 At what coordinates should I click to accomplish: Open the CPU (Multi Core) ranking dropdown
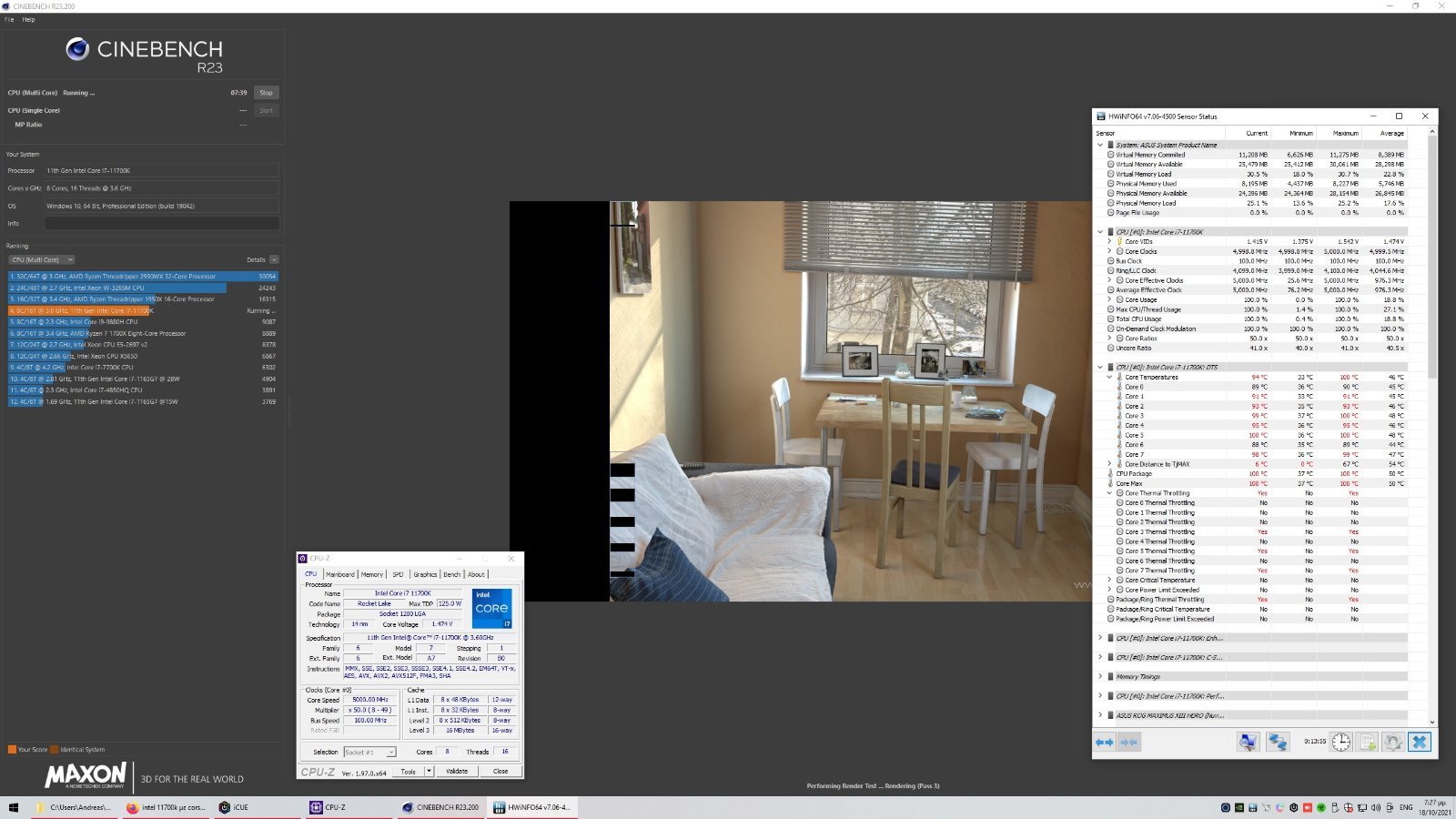pos(42,260)
